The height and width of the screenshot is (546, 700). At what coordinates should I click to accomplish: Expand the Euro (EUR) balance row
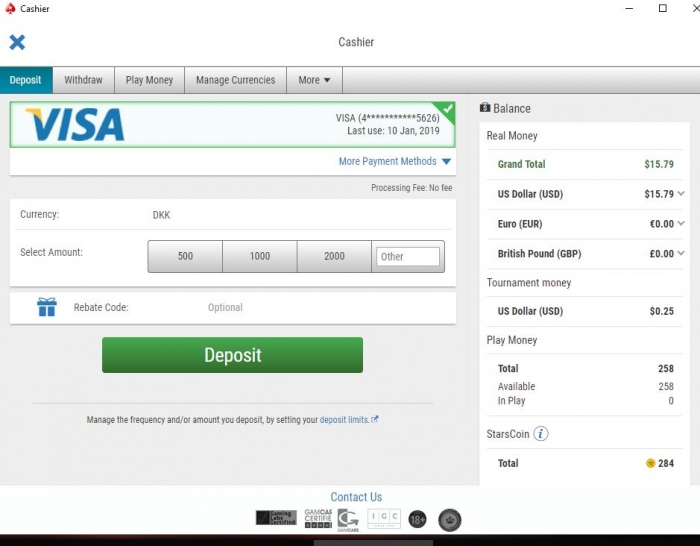click(681, 224)
